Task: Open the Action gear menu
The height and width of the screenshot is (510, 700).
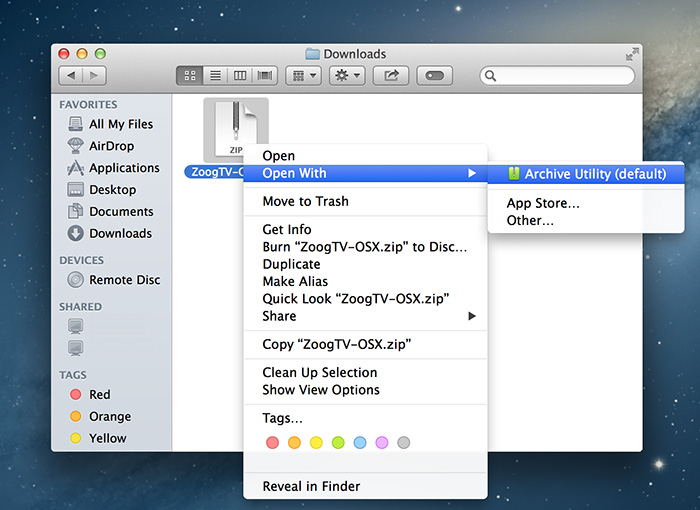Action: [x=347, y=75]
